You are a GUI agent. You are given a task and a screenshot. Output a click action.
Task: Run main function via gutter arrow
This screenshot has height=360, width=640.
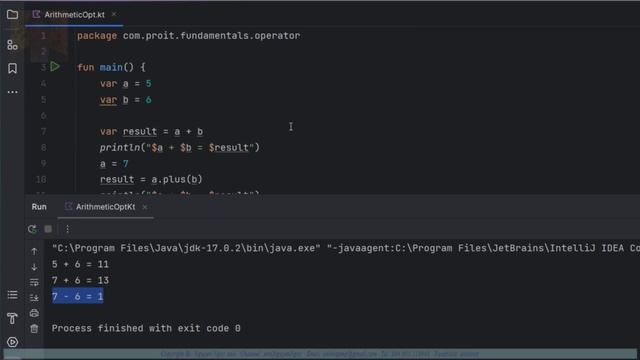pos(55,67)
